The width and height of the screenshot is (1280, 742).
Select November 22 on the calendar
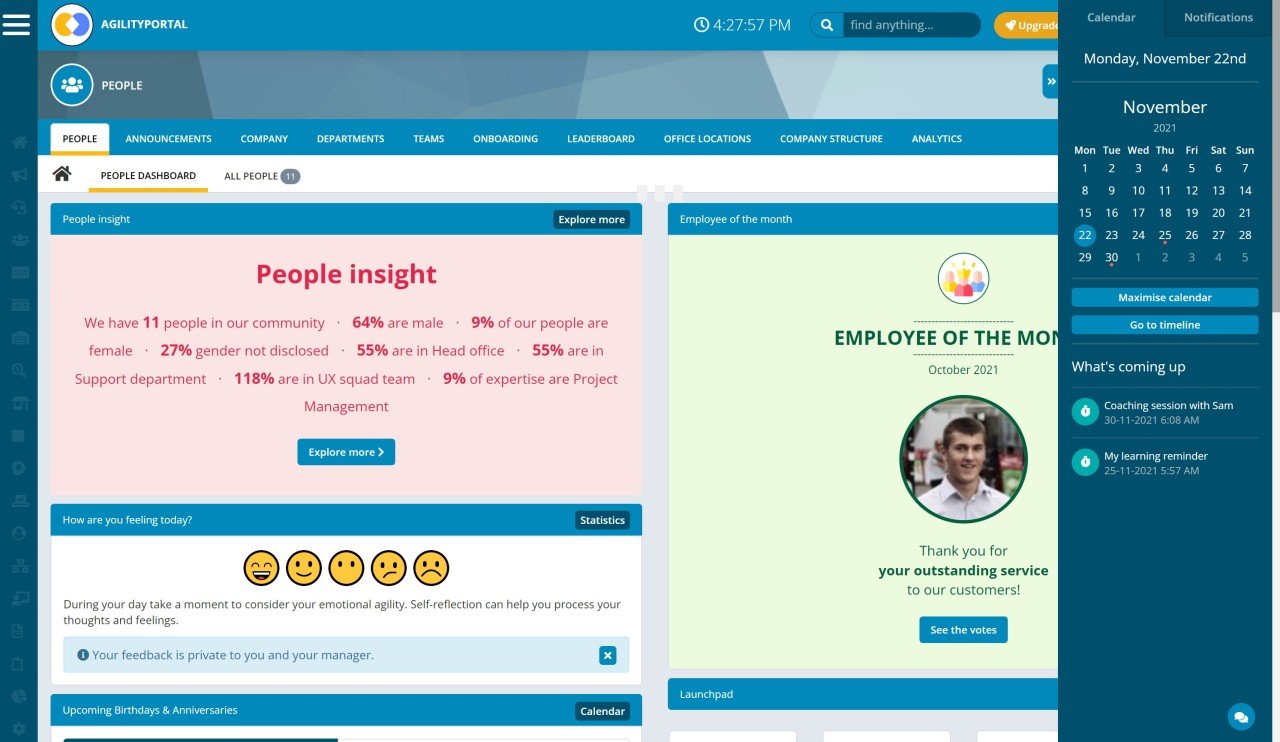tap(1084, 235)
